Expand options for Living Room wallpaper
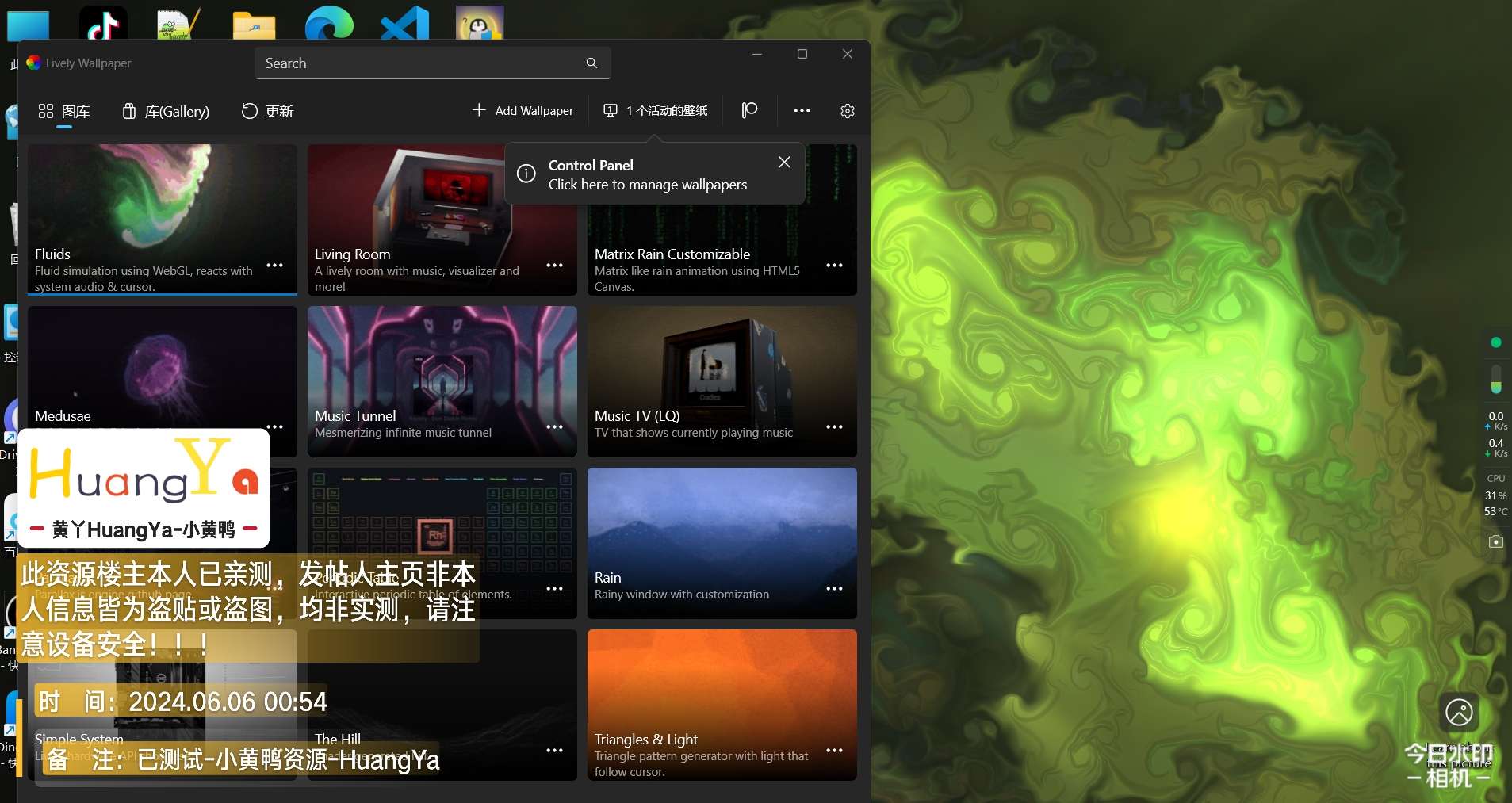Screen dimensions: 1512x803 [x=555, y=266]
